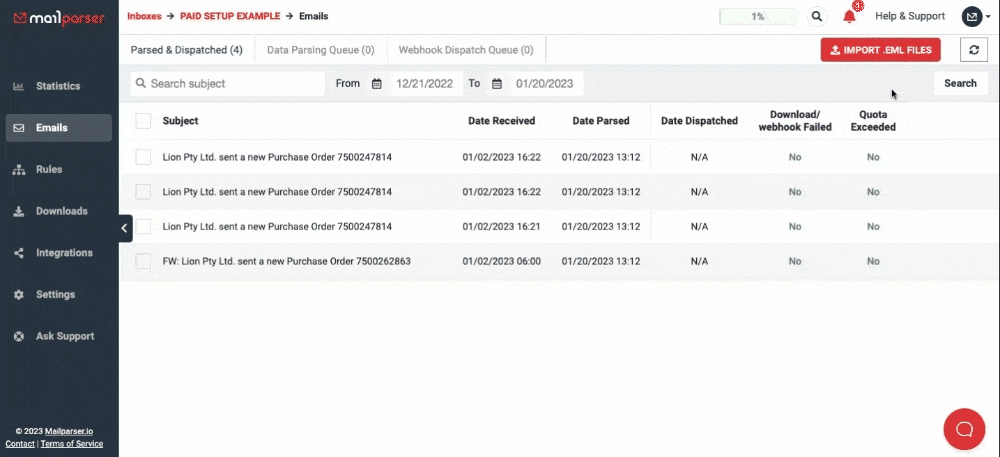Click the From date calendar icon
Viewport: 1000px width, 457px height.
377,84
